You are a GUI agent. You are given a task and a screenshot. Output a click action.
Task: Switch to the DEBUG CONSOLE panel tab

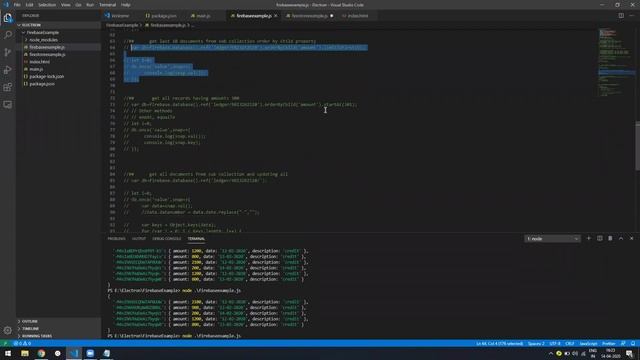coord(167,239)
